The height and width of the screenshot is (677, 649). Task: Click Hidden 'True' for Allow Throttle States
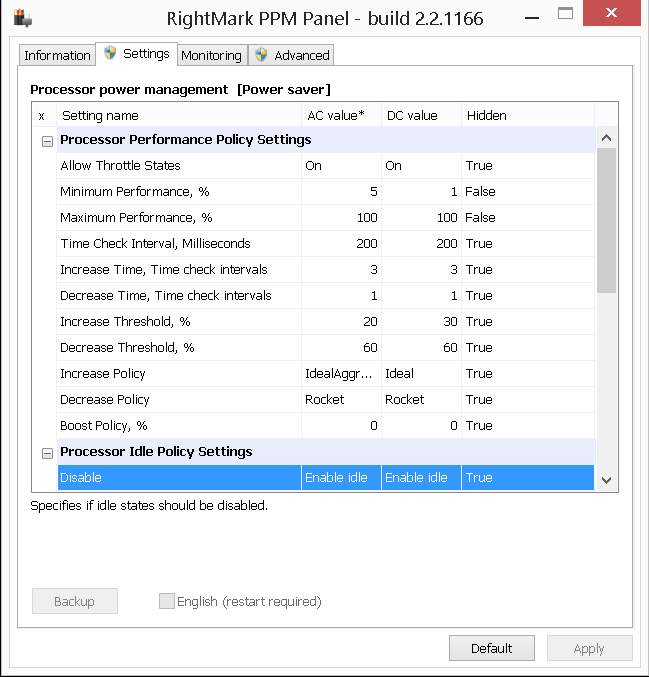[x=528, y=166]
